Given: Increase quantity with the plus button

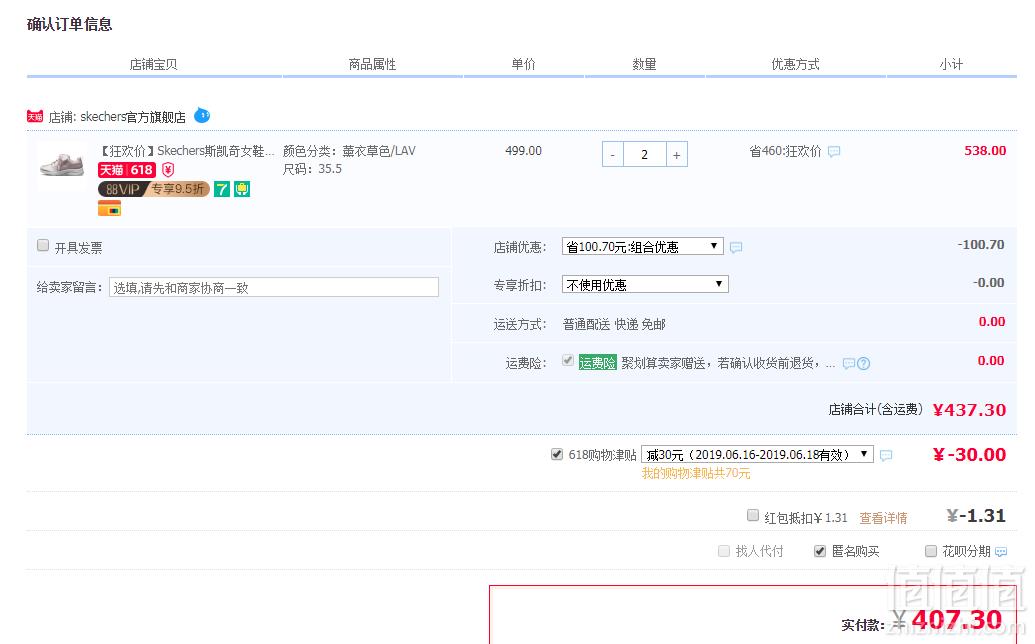Looking at the screenshot, I should [677, 155].
